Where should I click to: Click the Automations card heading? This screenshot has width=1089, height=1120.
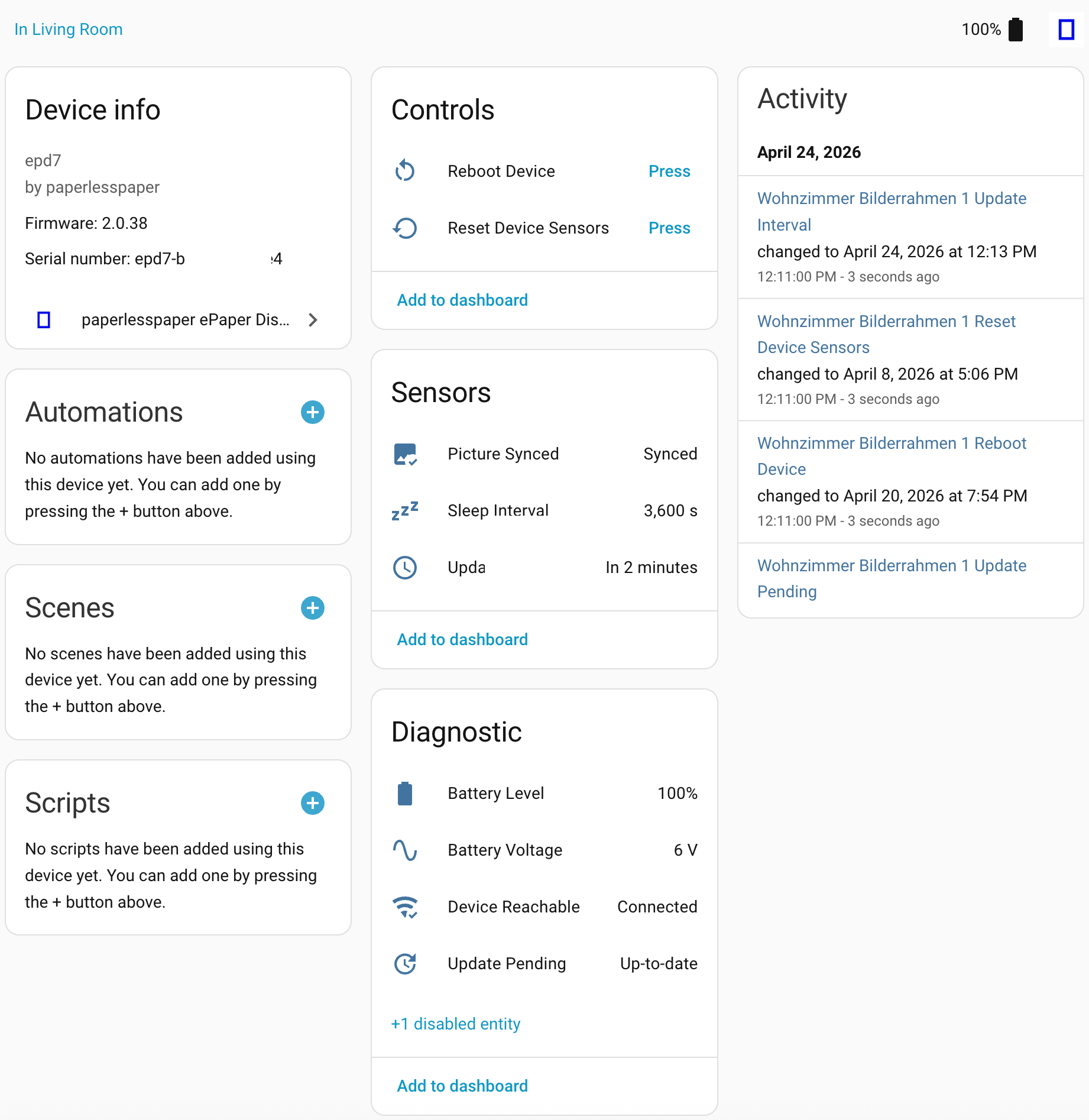(x=104, y=412)
